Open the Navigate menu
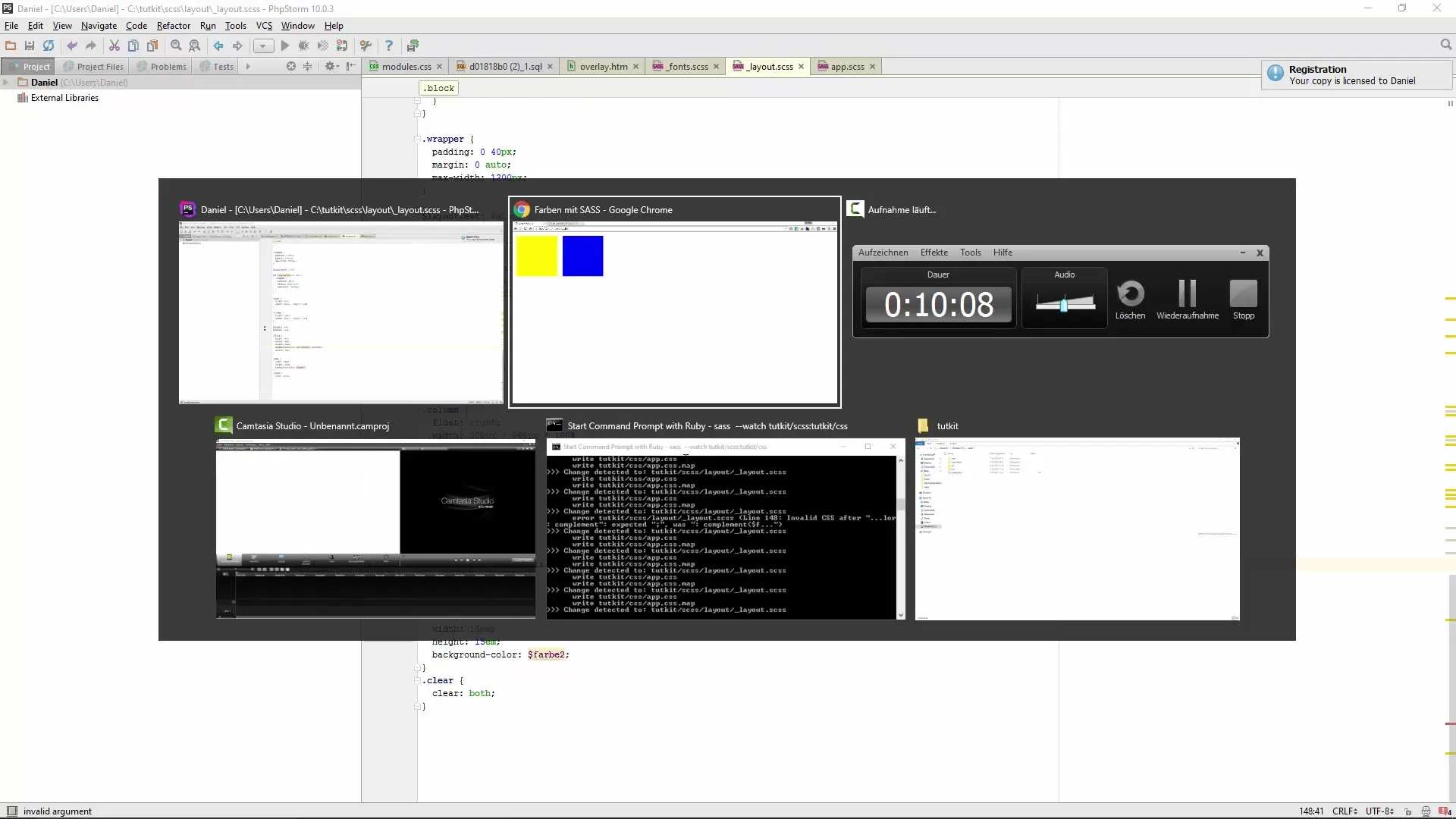This screenshot has height=819, width=1456. tap(99, 26)
